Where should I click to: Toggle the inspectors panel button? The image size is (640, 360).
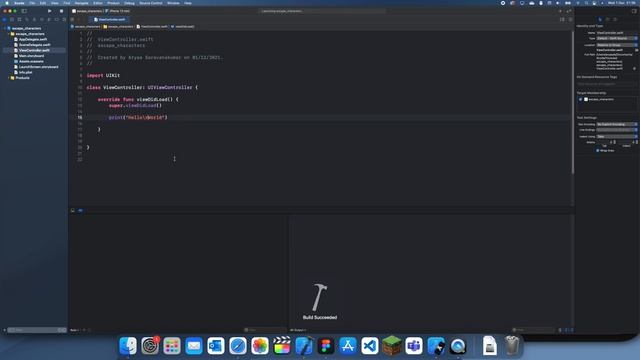(634, 11)
